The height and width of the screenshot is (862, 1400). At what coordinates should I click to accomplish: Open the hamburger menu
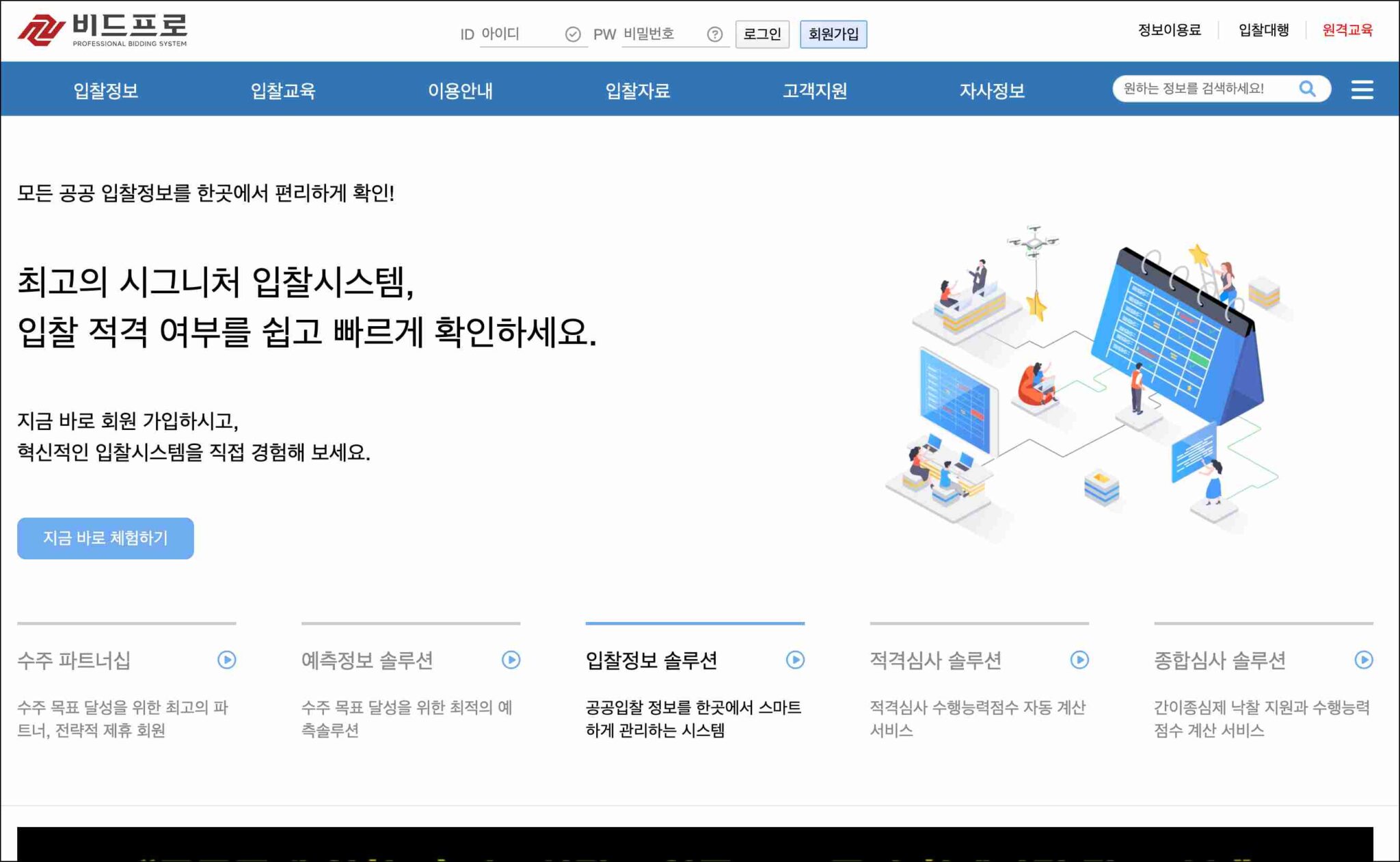point(1362,89)
